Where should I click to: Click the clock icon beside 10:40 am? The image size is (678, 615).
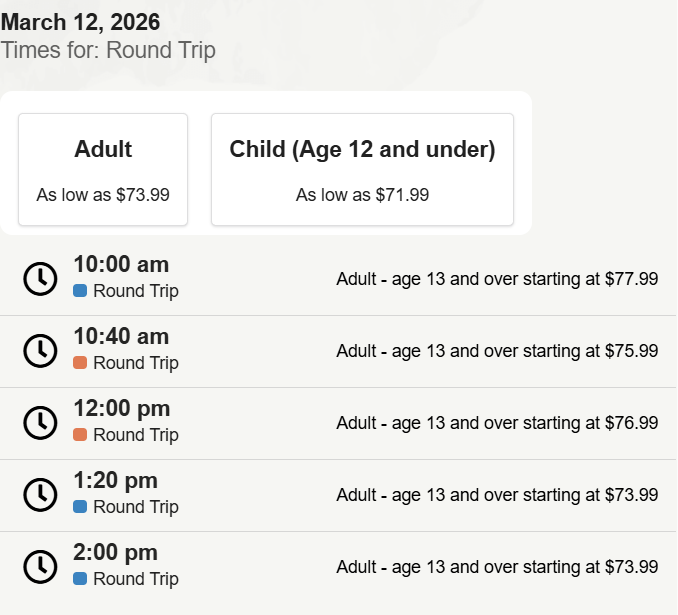point(40,351)
